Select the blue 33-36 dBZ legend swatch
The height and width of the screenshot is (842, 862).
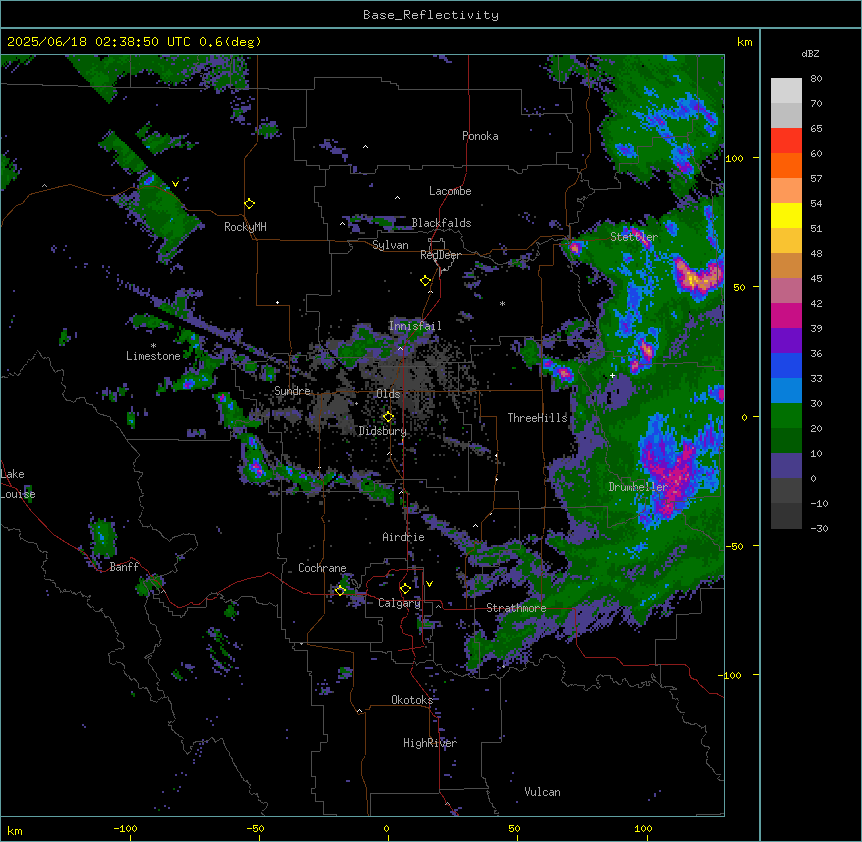point(786,365)
